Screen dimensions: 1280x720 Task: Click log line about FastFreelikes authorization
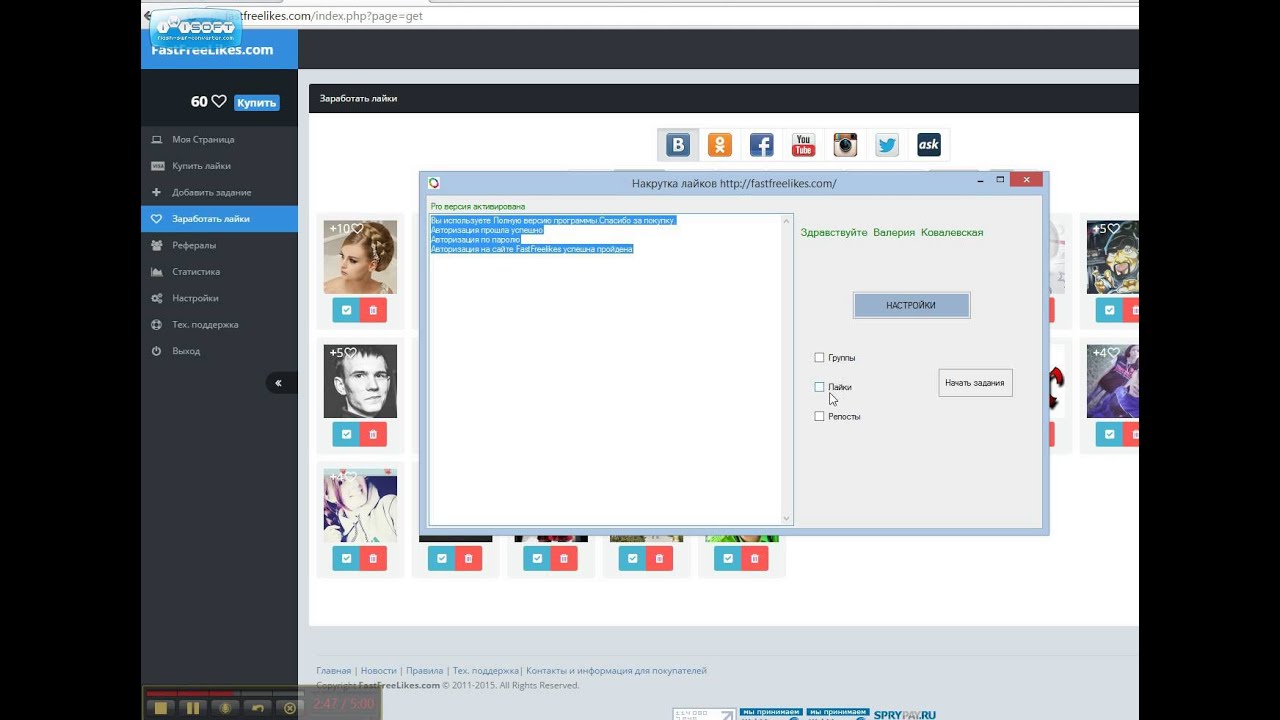(x=532, y=249)
